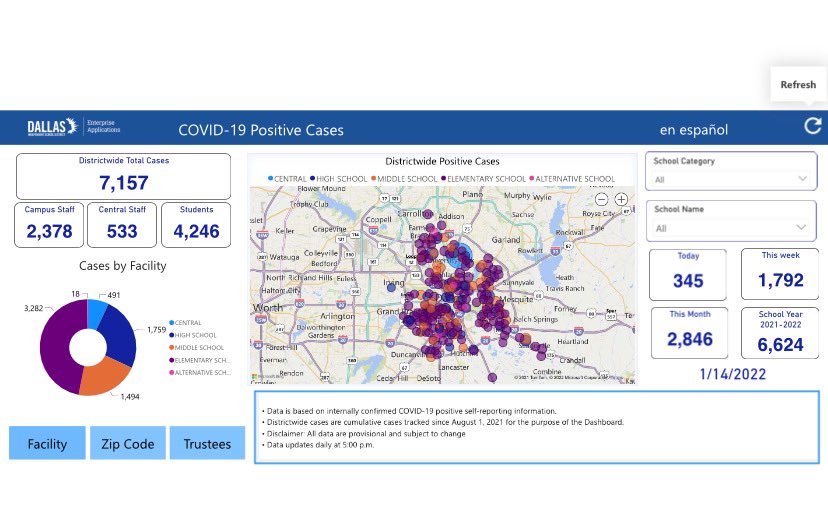
Task: Click ELEMENTARY SCH... in the donut chart legend
Action: coord(200,360)
